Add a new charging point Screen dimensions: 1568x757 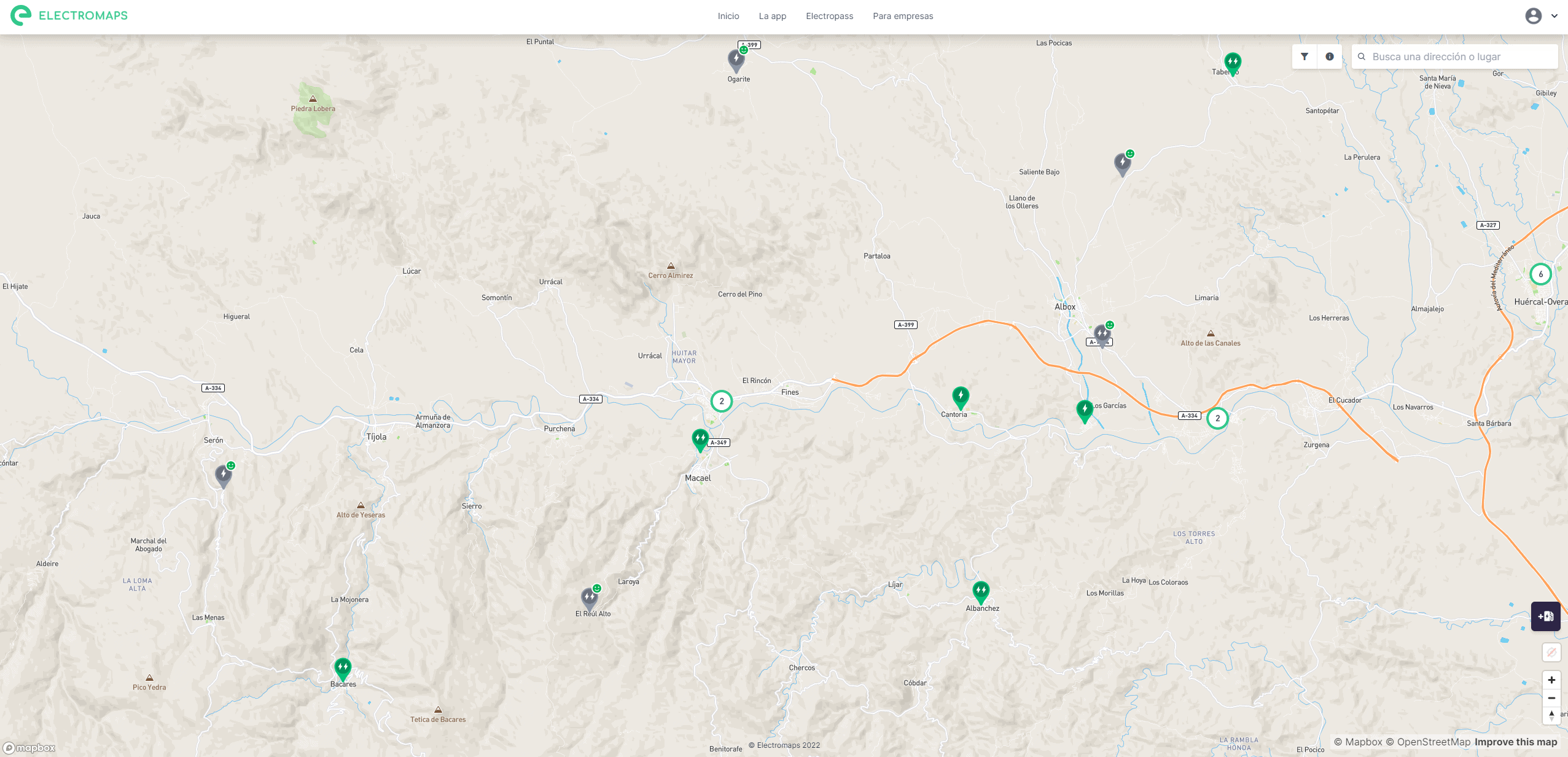(1545, 616)
